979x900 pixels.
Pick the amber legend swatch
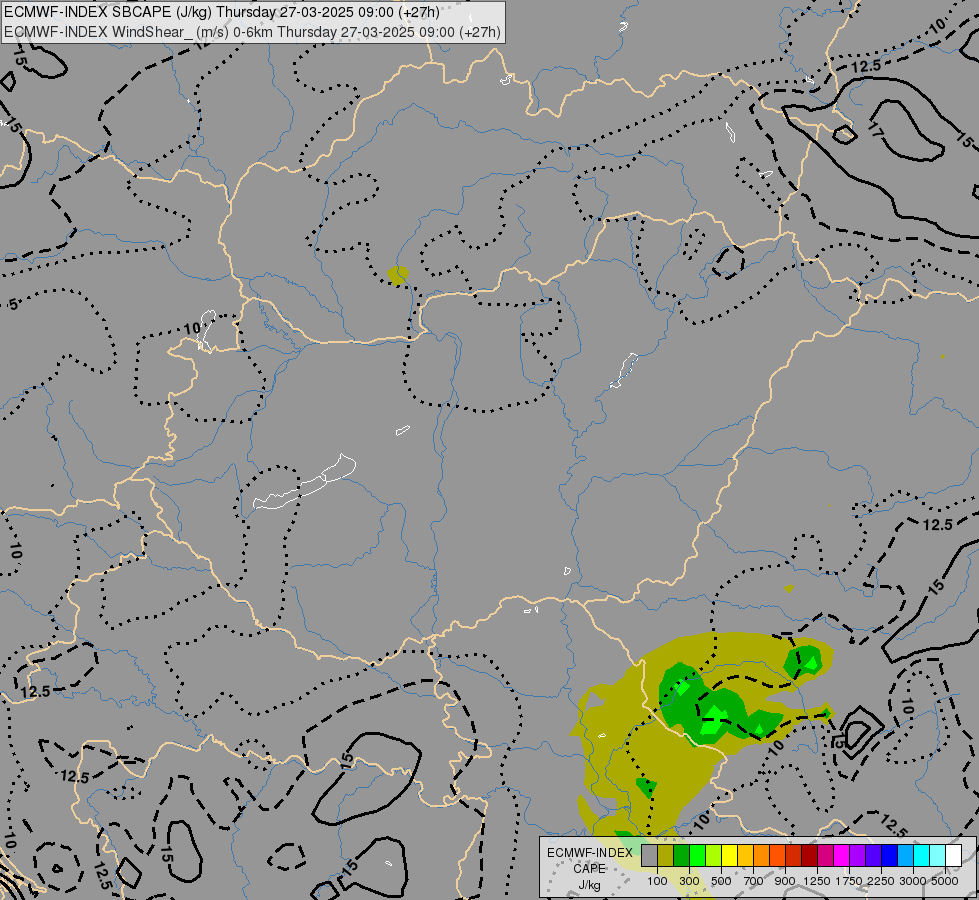coord(745,855)
